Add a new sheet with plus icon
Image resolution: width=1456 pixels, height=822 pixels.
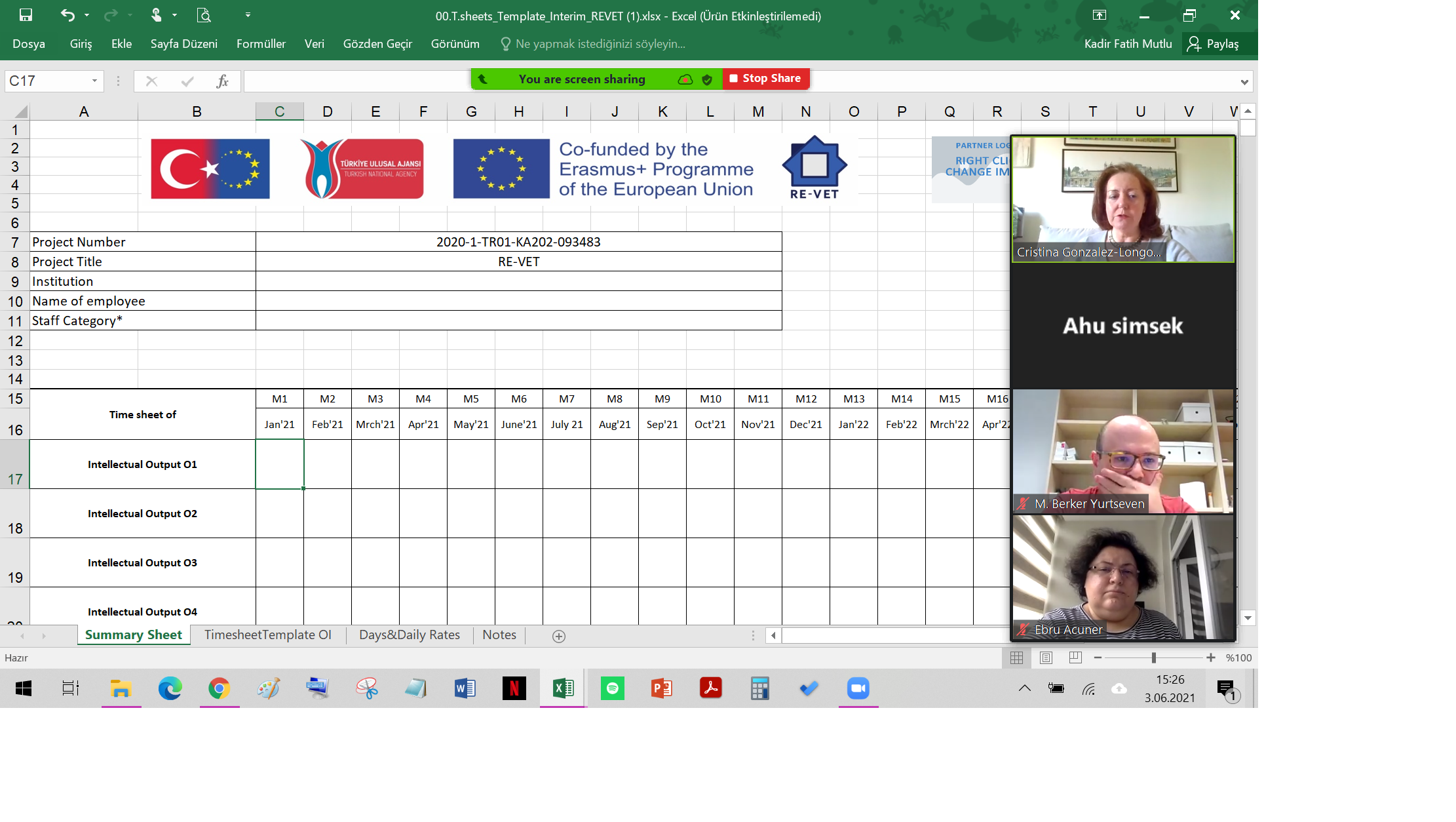coord(558,636)
